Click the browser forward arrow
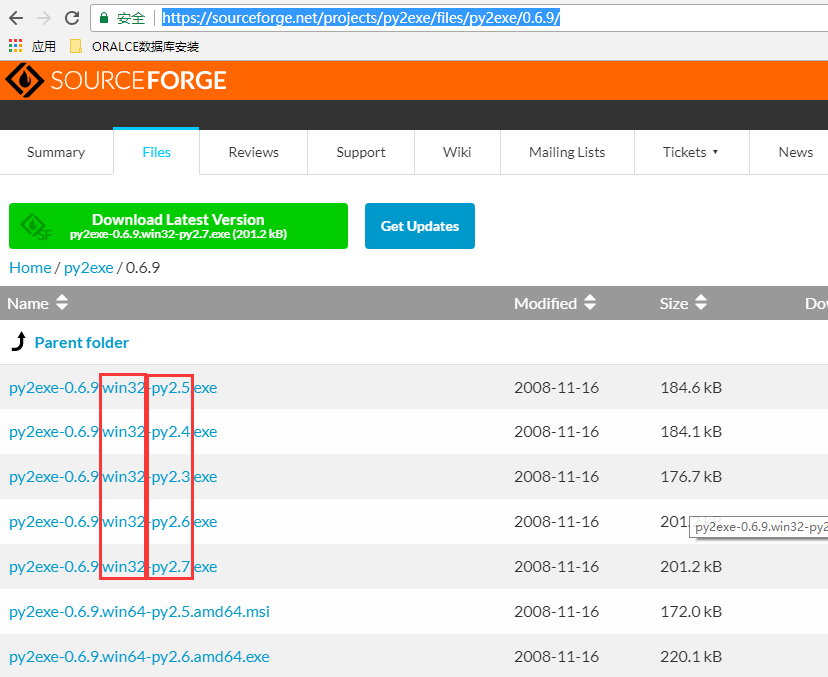Image resolution: width=828 pixels, height=677 pixels. tap(44, 18)
